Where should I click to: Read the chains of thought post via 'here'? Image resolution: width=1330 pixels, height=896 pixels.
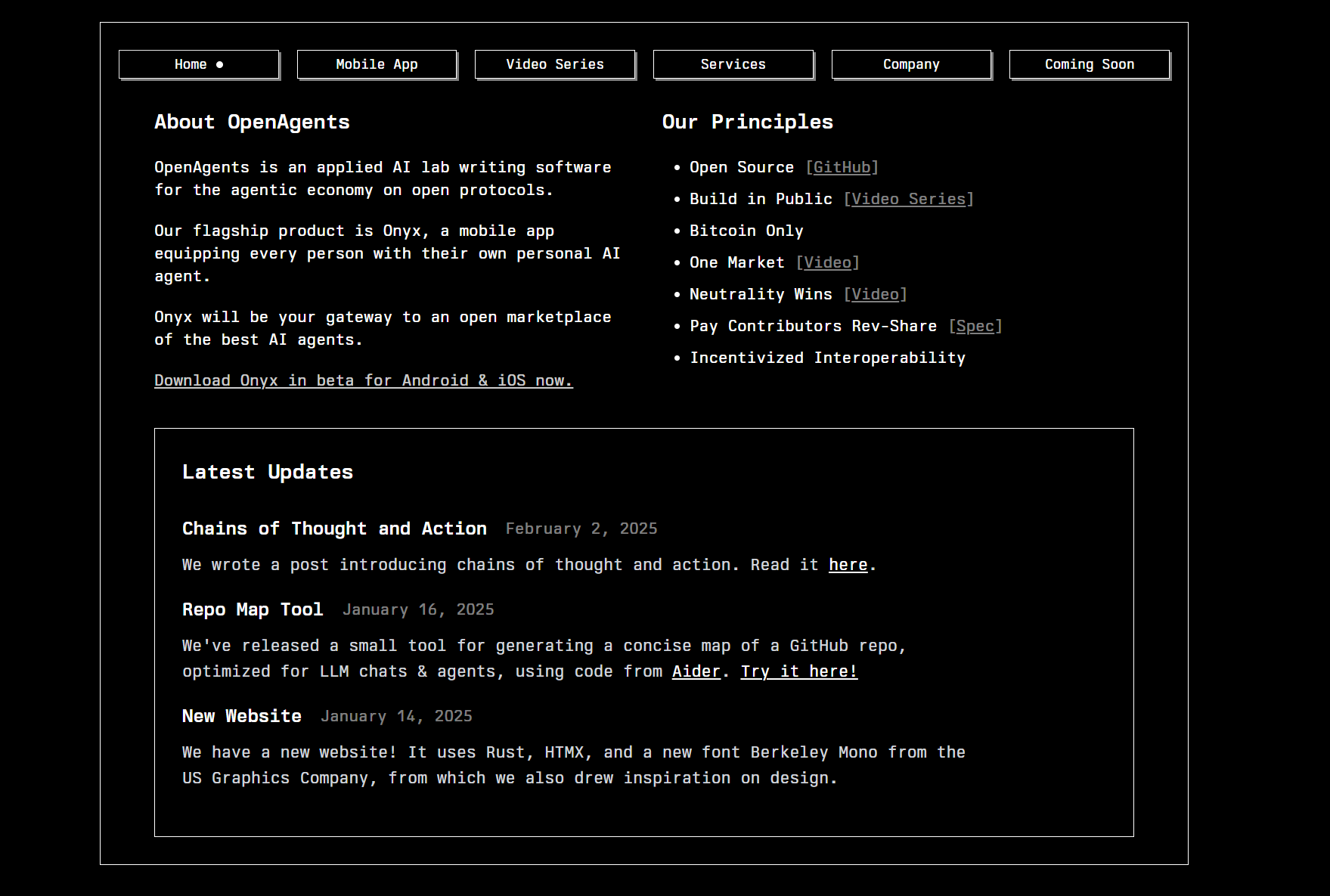(848, 565)
